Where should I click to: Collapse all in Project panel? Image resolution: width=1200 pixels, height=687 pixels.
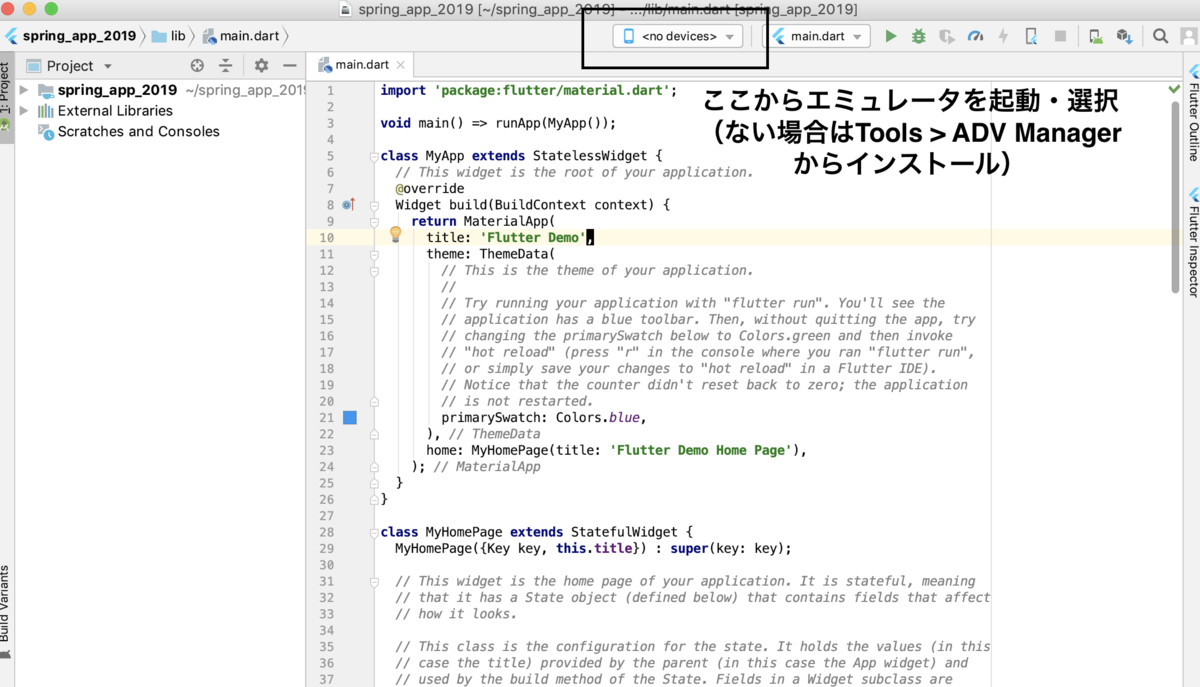pos(225,65)
